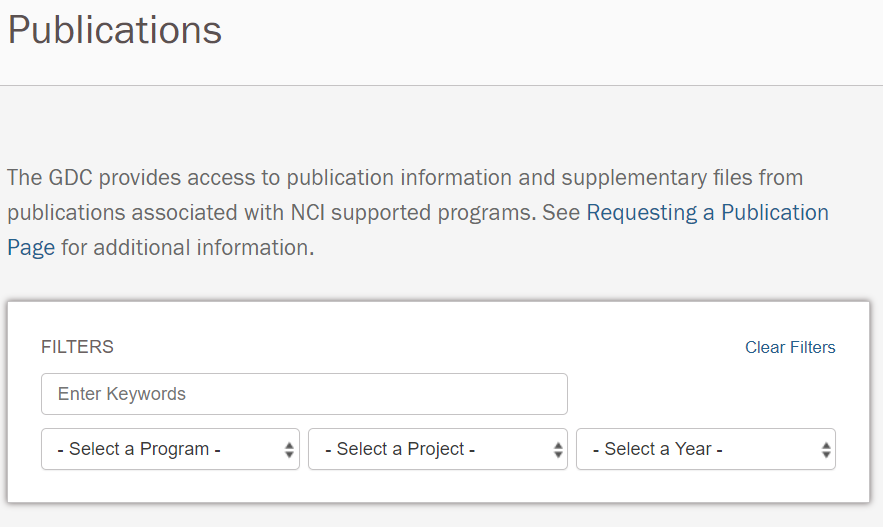Click "for additional information" text

pyautogui.click(x=188, y=247)
